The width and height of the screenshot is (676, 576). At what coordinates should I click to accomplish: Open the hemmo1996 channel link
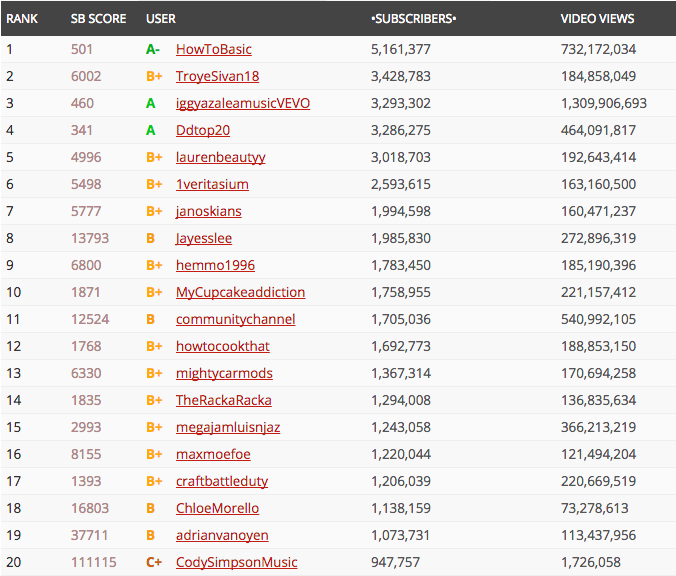tap(215, 265)
